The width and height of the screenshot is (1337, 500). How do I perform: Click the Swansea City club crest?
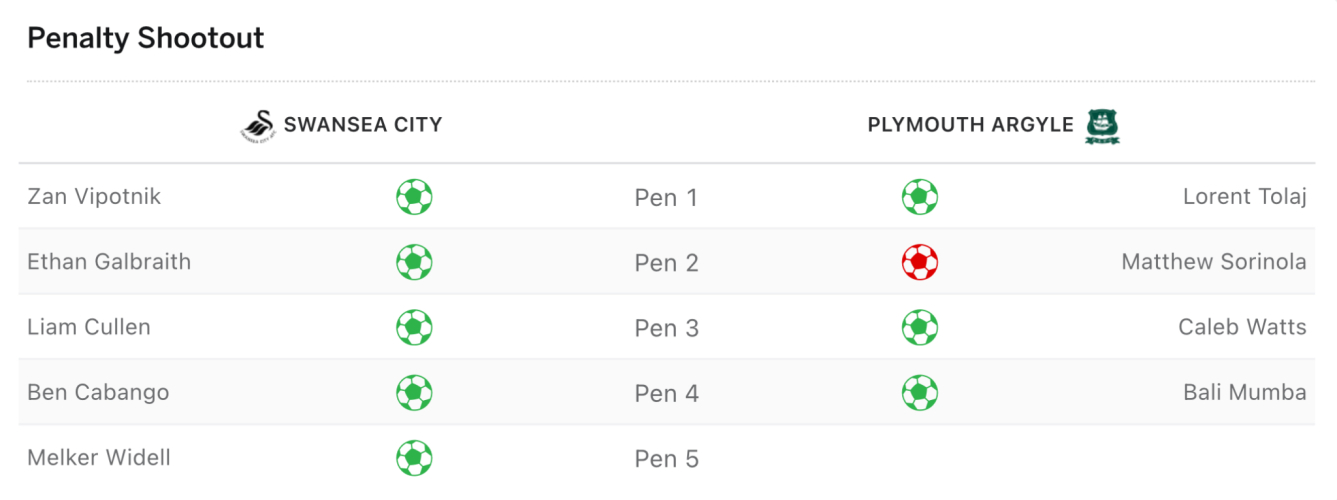[257, 126]
